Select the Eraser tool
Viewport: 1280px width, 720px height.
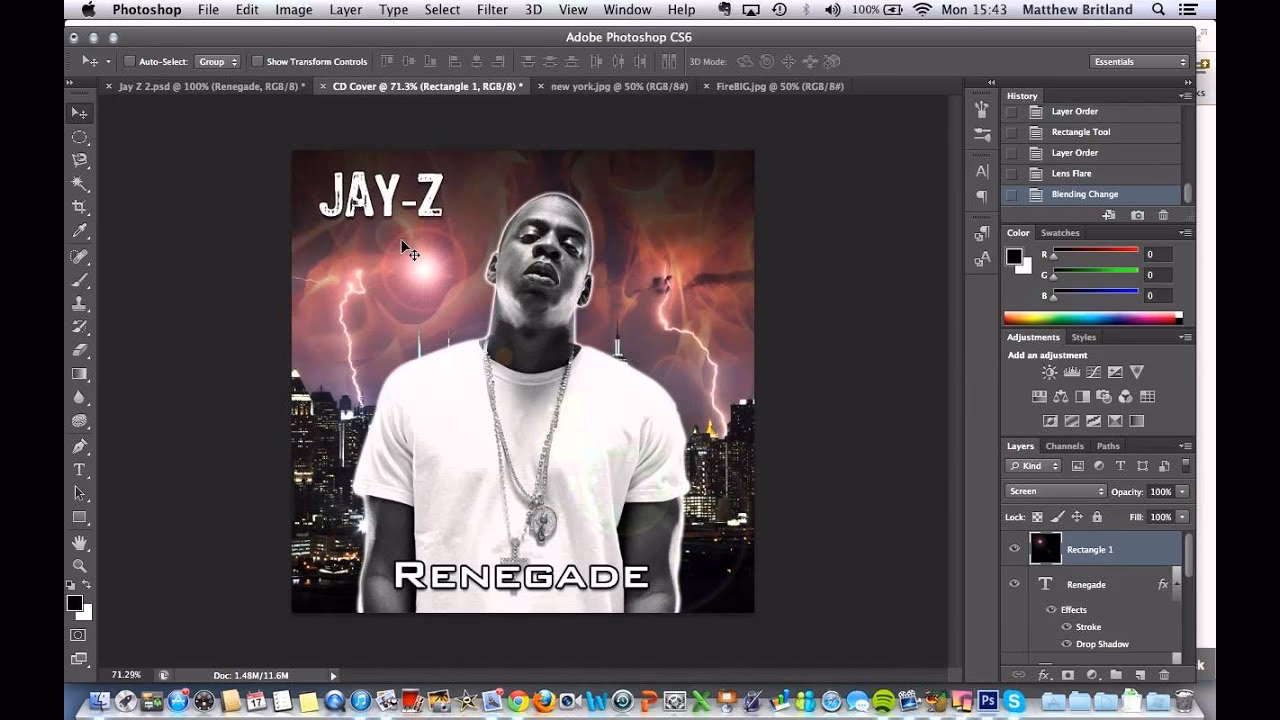pyautogui.click(x=80, y=350)
